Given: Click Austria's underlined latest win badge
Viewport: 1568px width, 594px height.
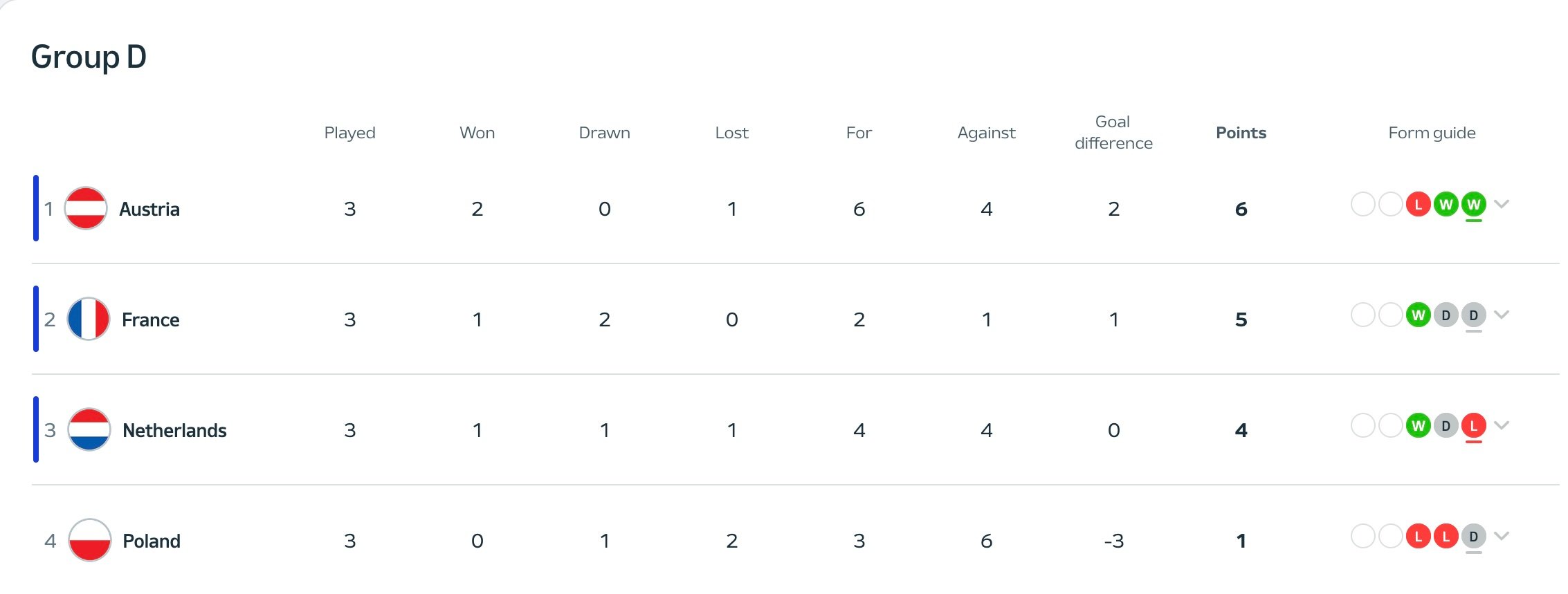Looking at the screenshot, I should (x=1473, y=204).
